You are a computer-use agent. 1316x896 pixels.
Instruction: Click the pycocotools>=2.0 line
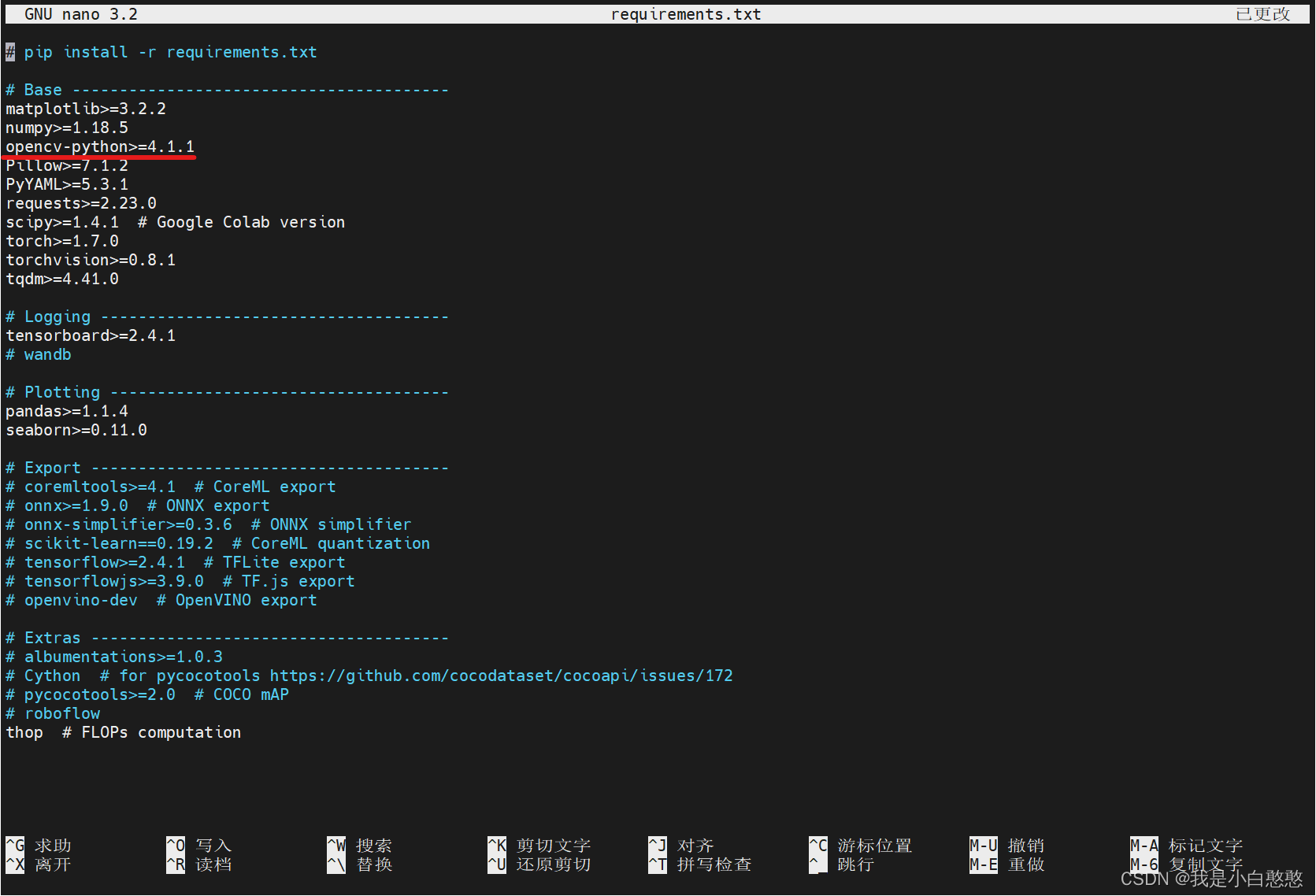click(147, 694)
